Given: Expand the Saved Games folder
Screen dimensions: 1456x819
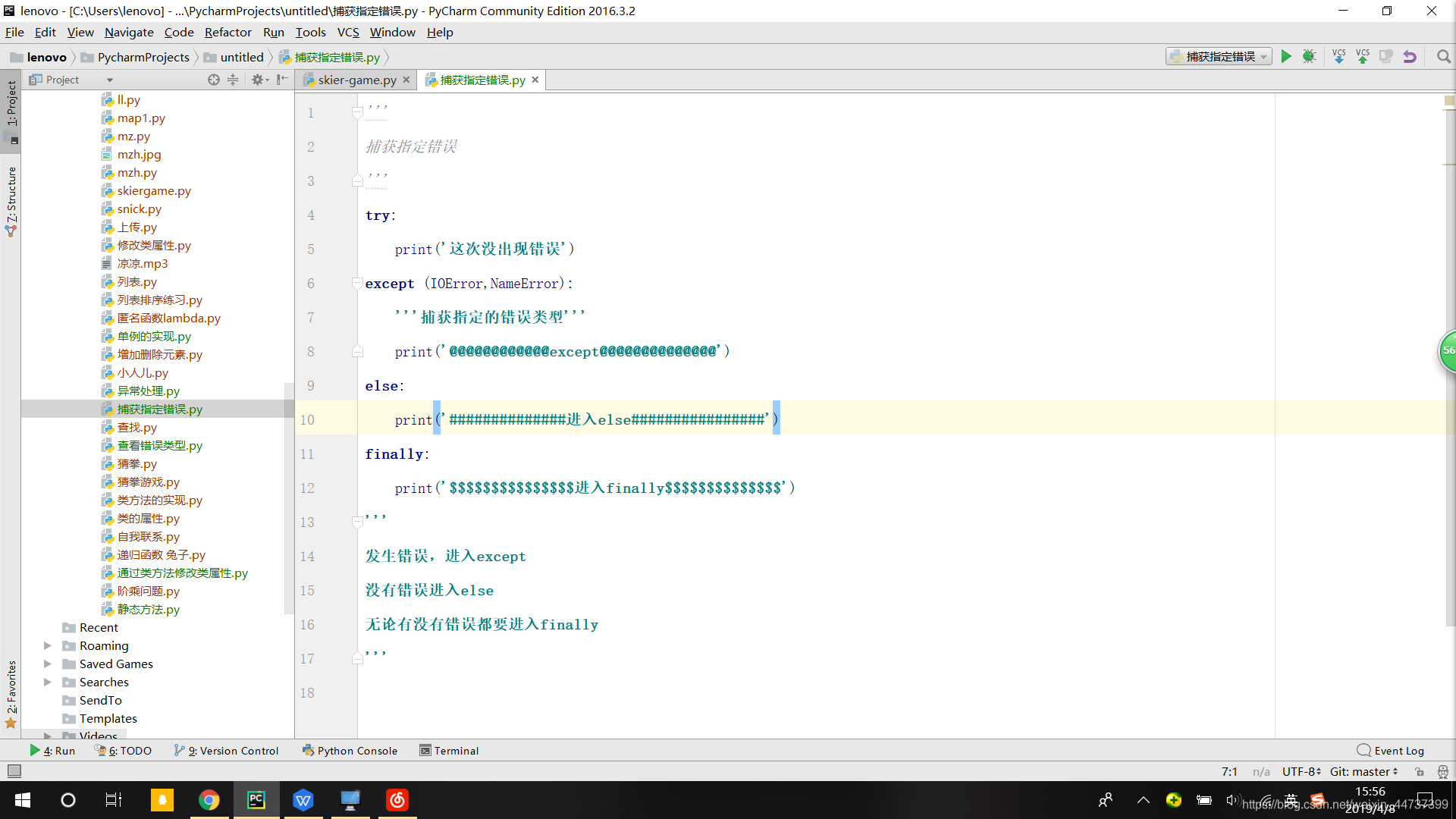Looking at the screenshot, I should [48, 664].
